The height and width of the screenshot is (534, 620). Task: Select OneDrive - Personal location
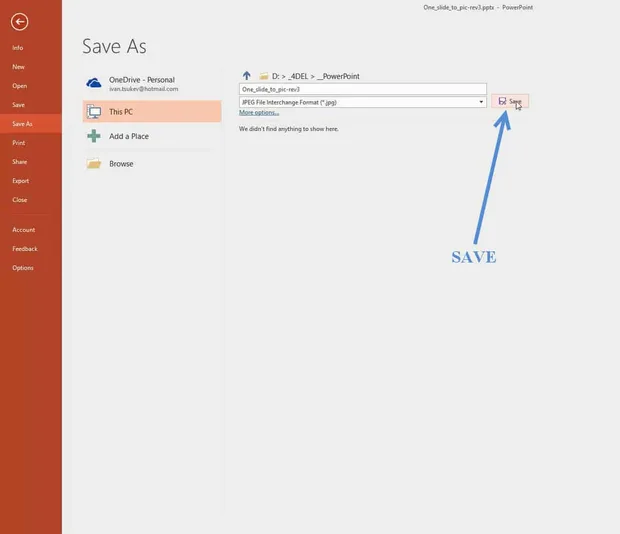tap(152, 84)
